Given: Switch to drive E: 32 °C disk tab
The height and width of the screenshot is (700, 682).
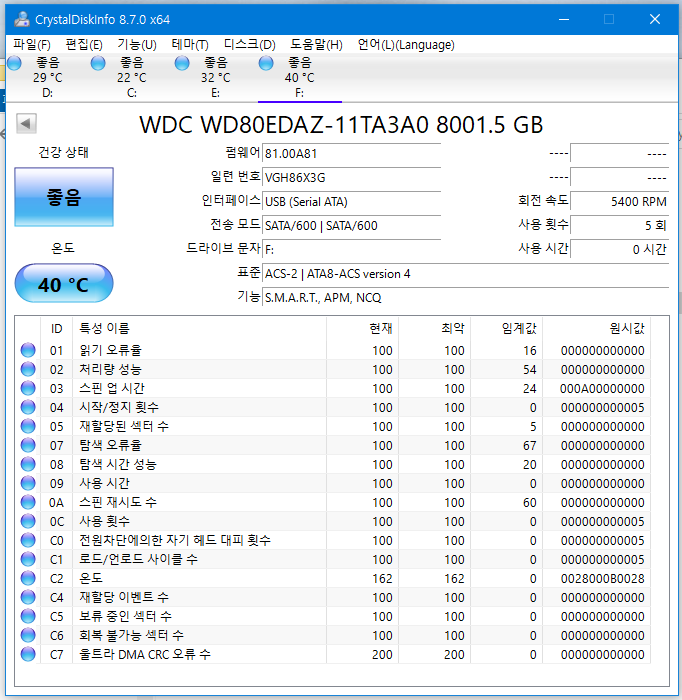Looking at the screenshot, I should [x=216, y=77].
